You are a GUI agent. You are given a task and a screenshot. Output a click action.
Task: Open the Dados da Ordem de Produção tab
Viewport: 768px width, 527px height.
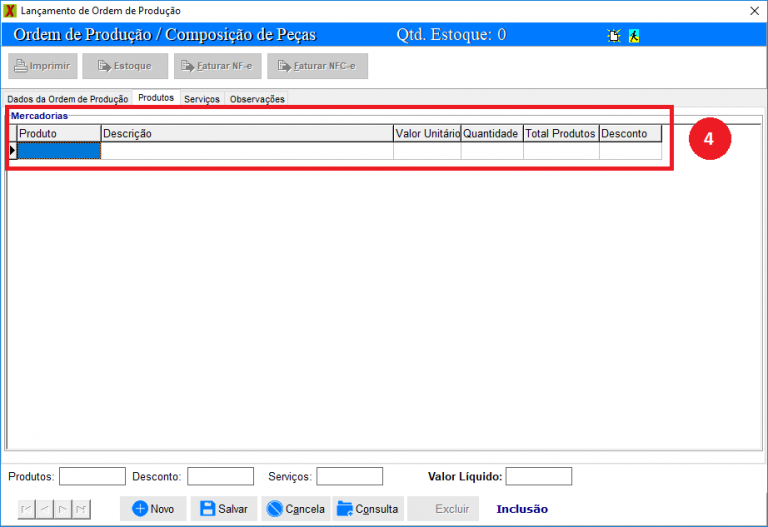(67, 99)
